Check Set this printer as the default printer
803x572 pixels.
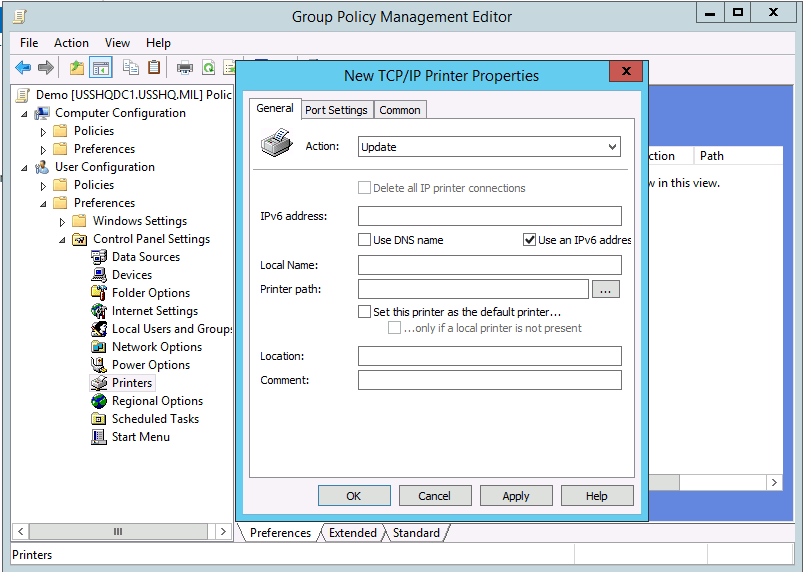365,312
